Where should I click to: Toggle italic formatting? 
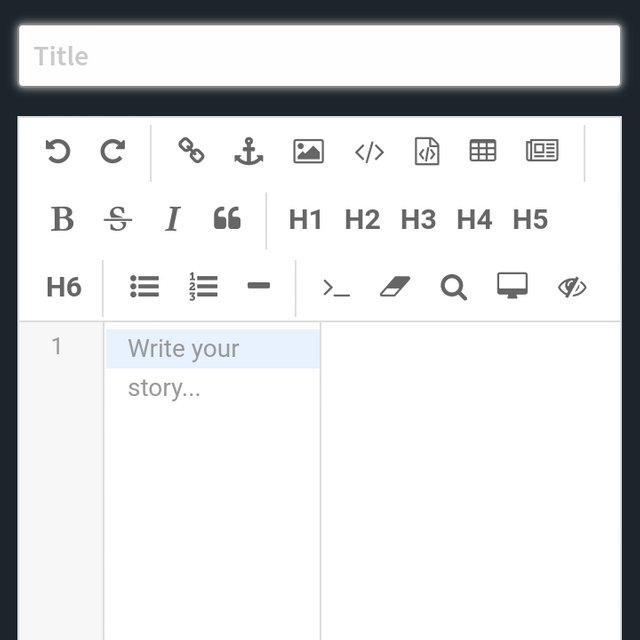[x=172, y=219]
